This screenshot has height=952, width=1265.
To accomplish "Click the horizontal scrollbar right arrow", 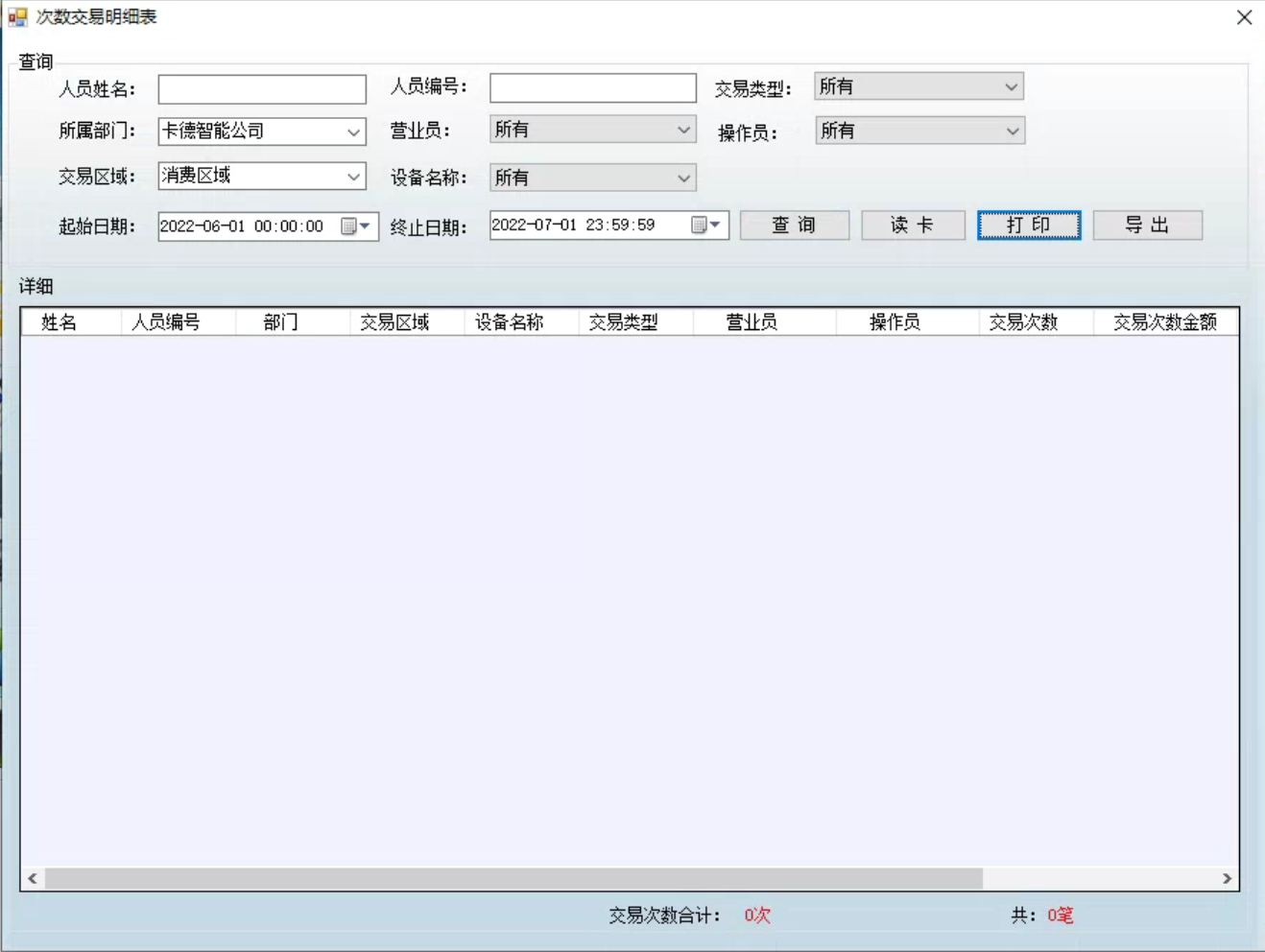I will click(x=1227, y=878).
